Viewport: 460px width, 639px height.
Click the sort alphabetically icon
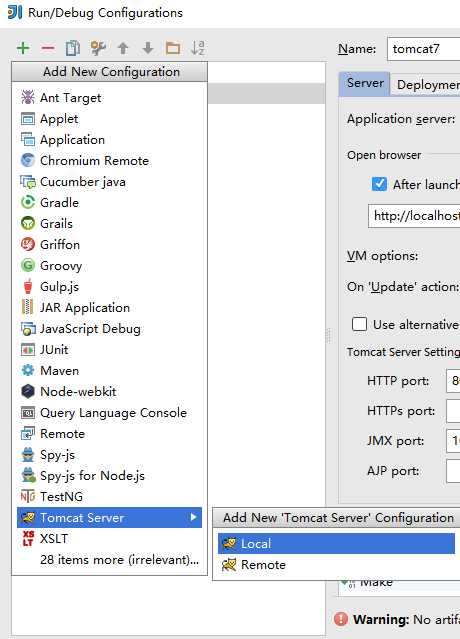pyautogui.click(x=198, y=48)
